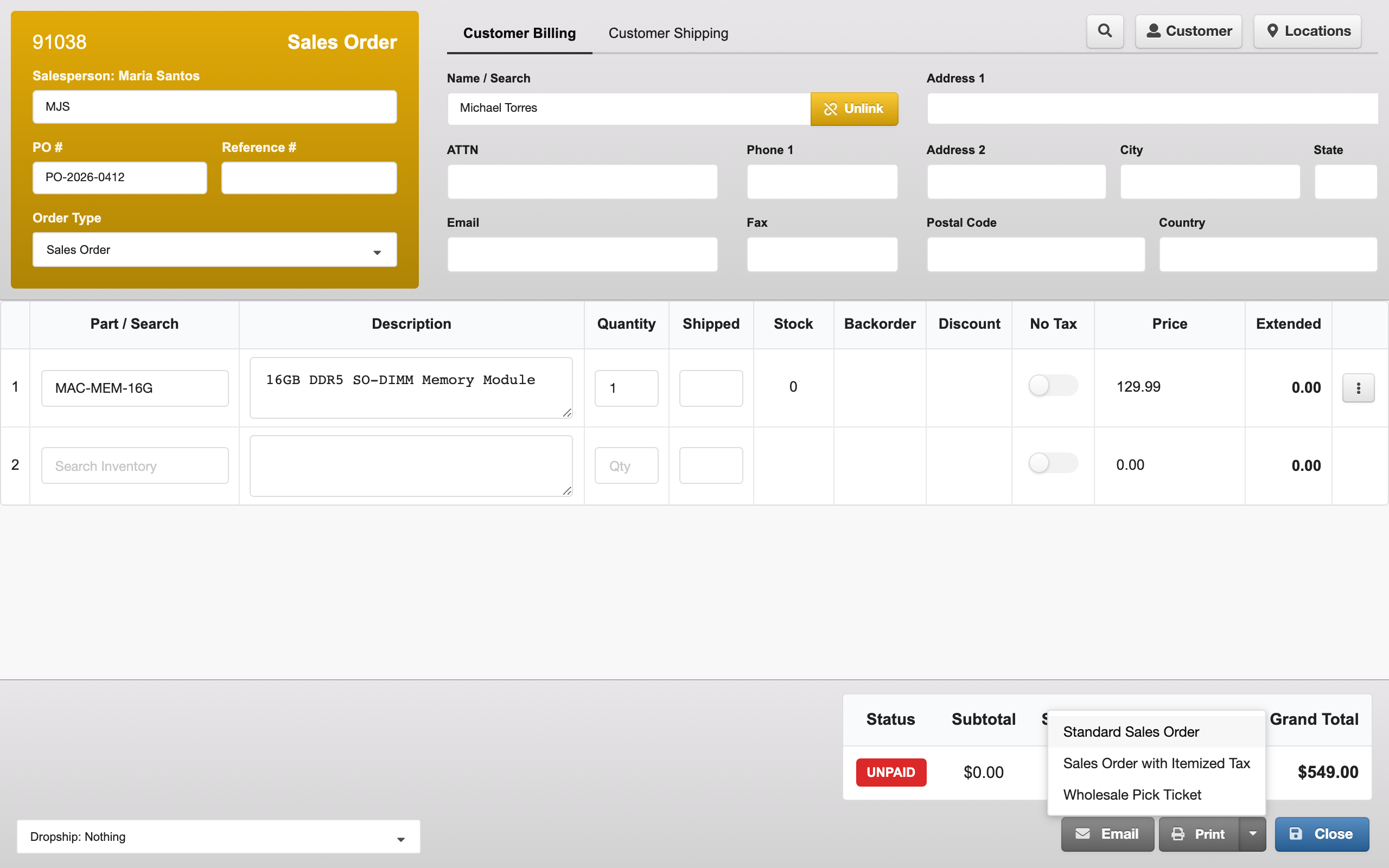This screenshot has width=1389, height=868.
Task: Click the 129.99 price value
Action: point(1138,387)
